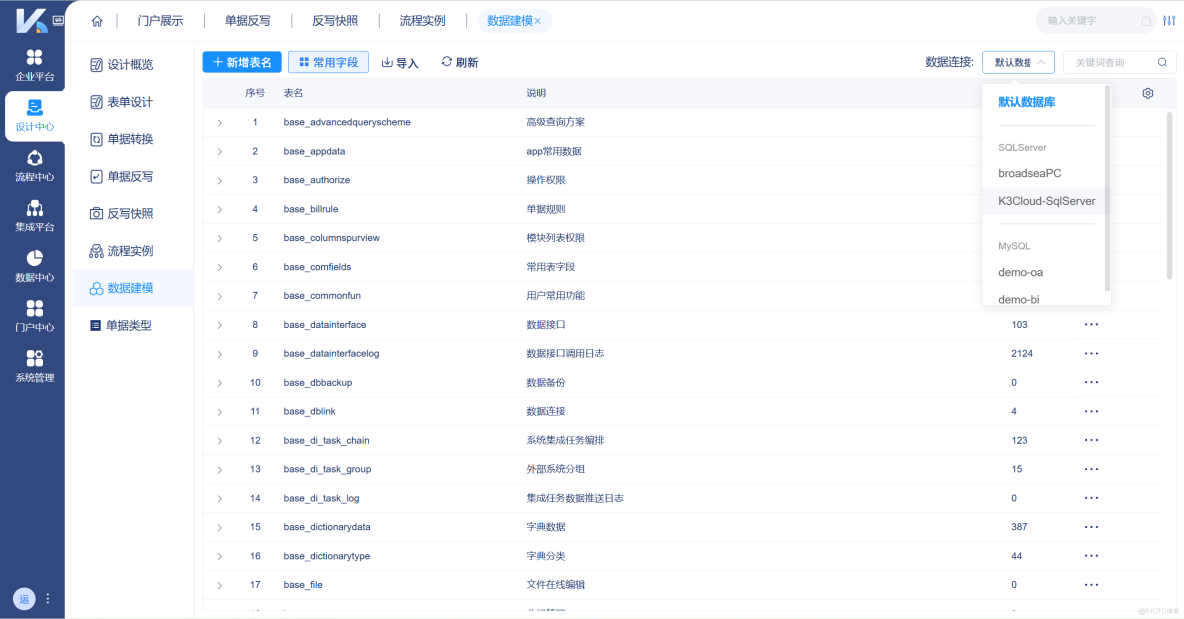
Task: Open the column settings gear above the table
Action: pyautogui.click(x=1147, y=92)
